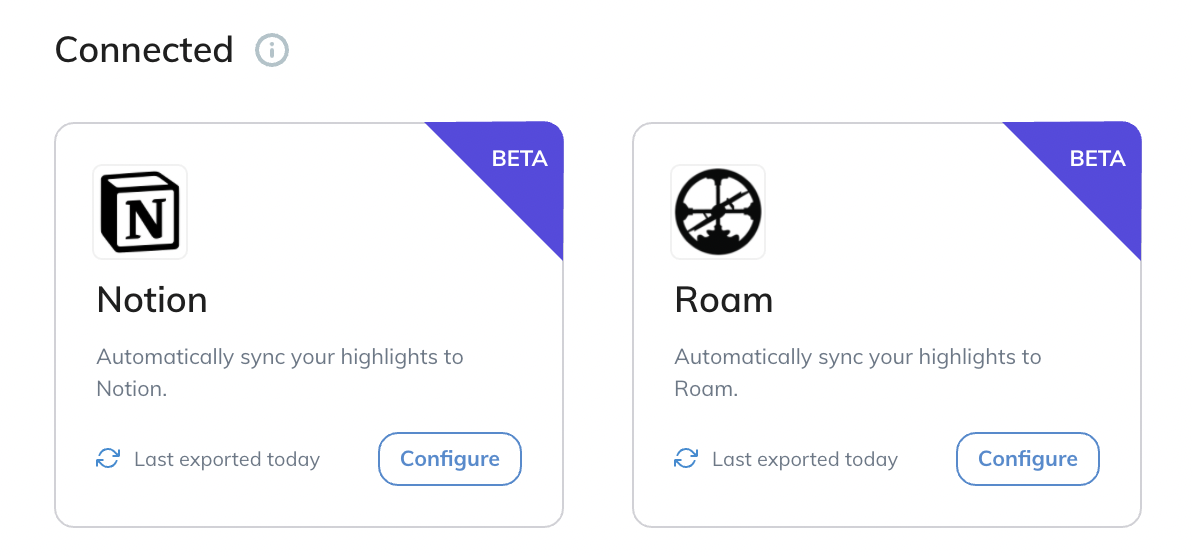Click the Notion logo icon

(140, 212)
